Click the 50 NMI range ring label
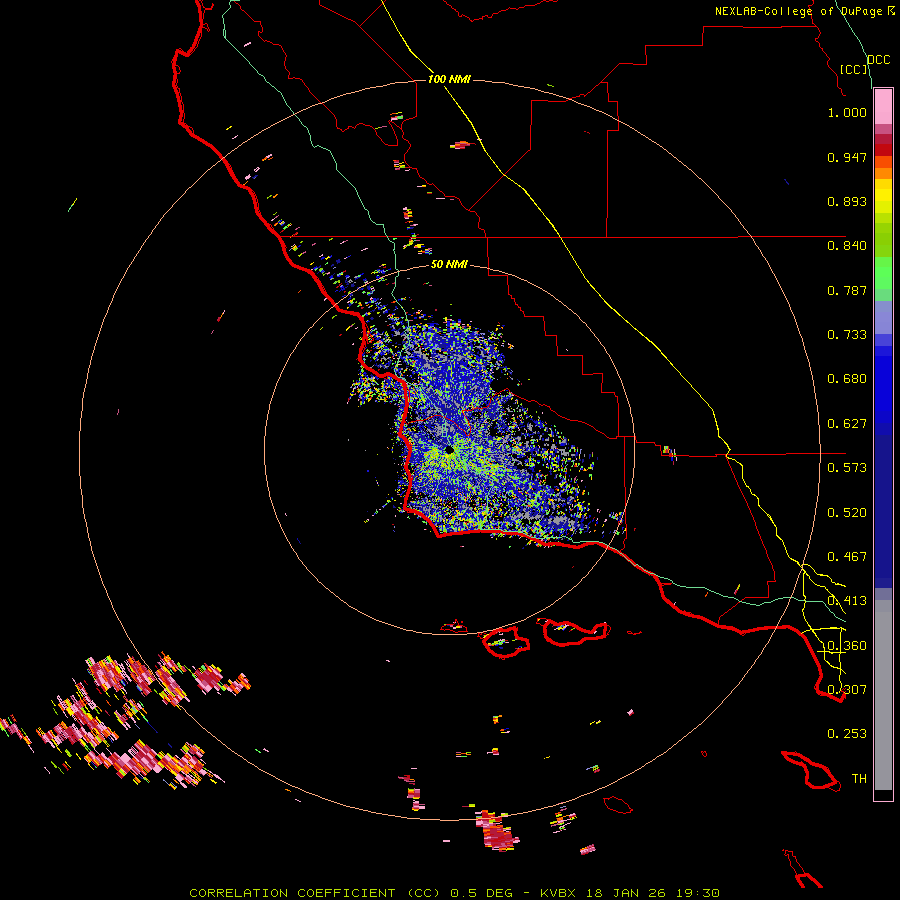This screenshot has width=900, height=900. [449, 265]
